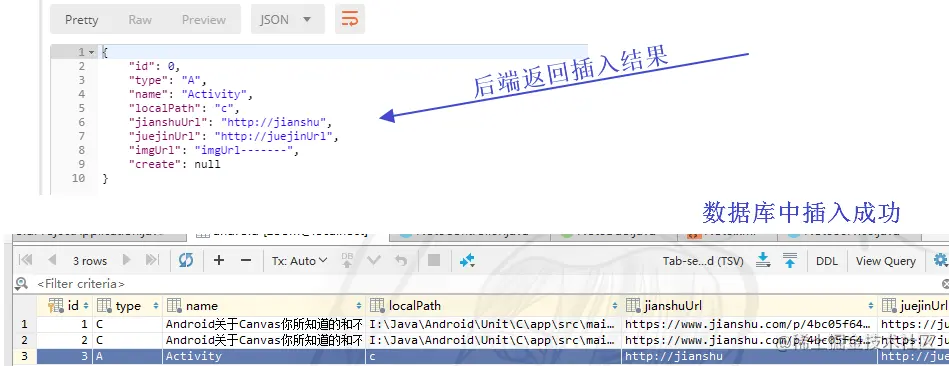The height and width of the screenshot is (366, 949).
Task: Select row number 2 header
Action: coord(24,340)
